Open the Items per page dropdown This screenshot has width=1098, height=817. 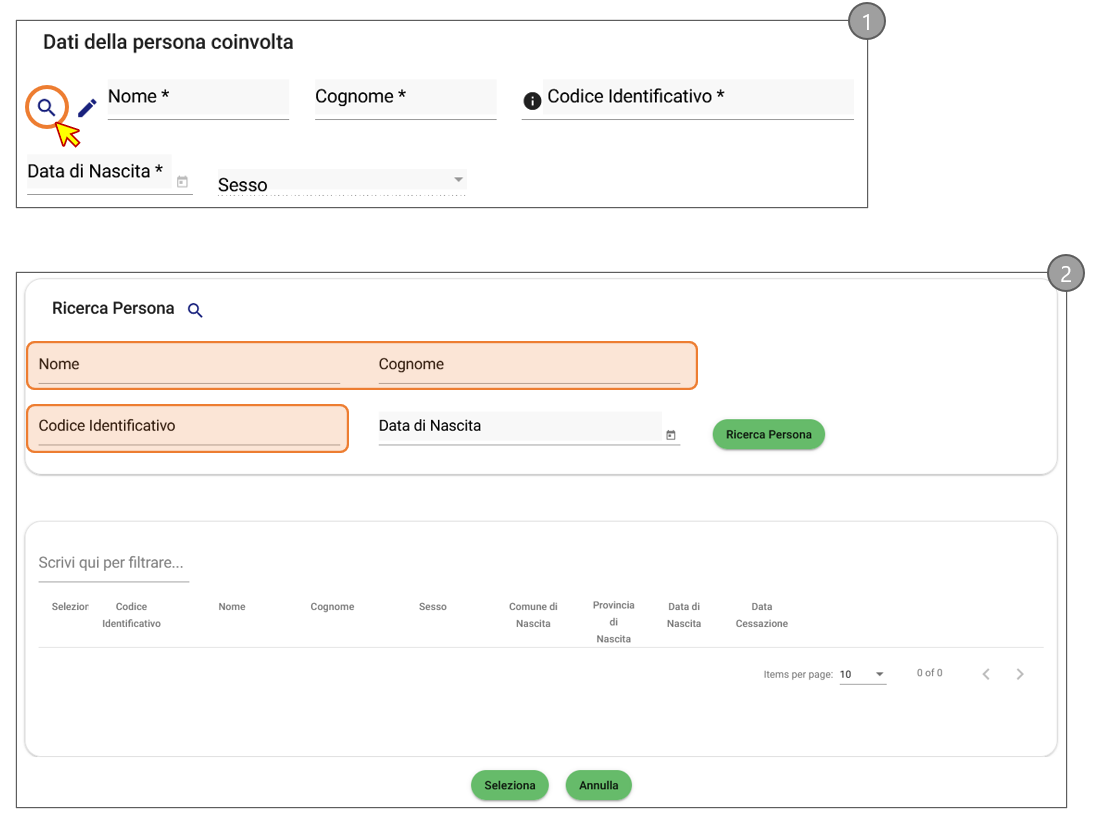click(x=862, y=675)
